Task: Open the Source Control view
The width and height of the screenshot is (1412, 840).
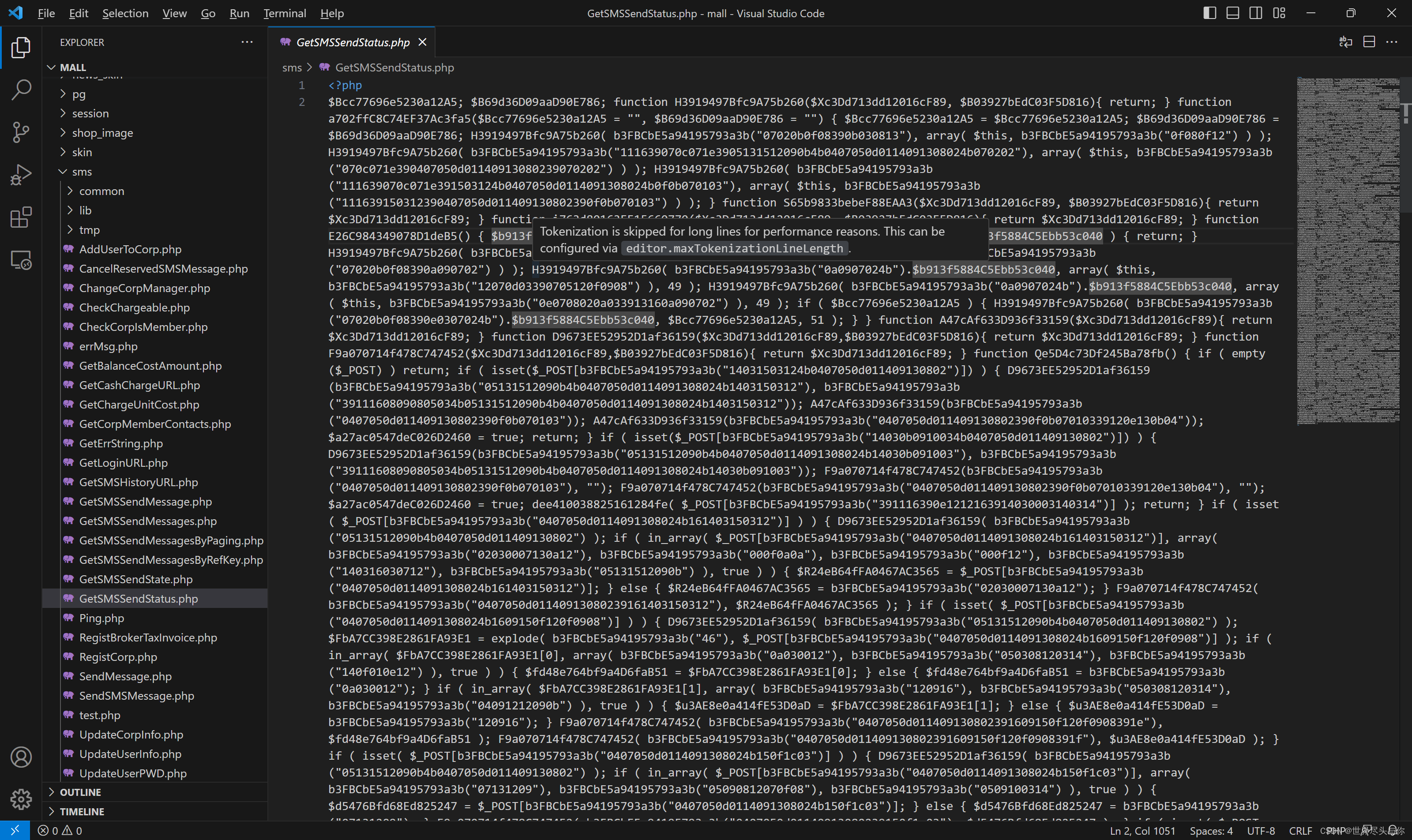Action: click(21, 132)
